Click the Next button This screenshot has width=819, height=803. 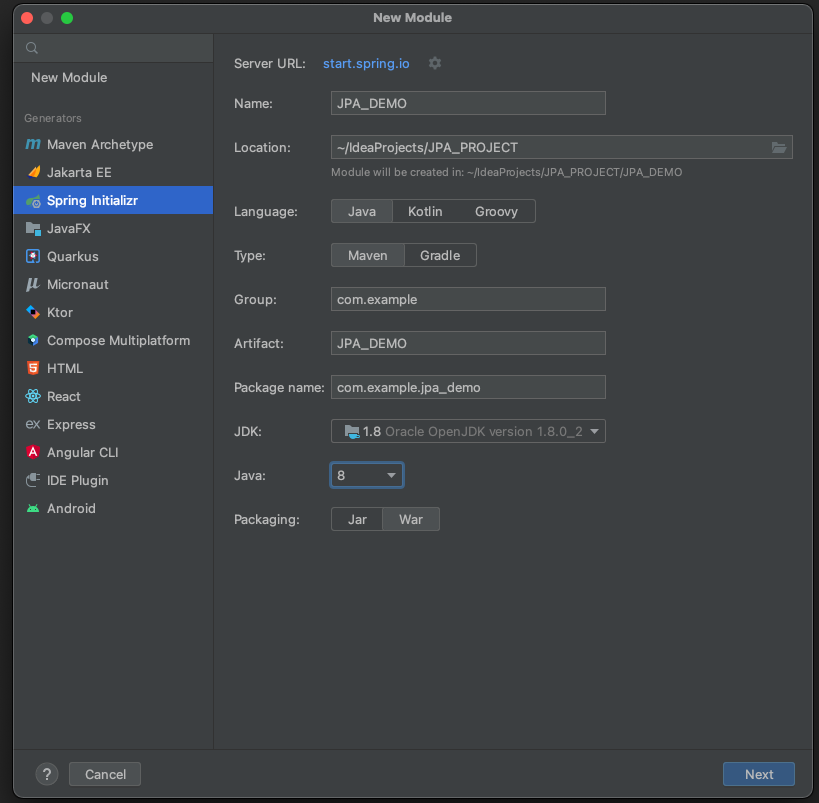[x=758, y=774]
